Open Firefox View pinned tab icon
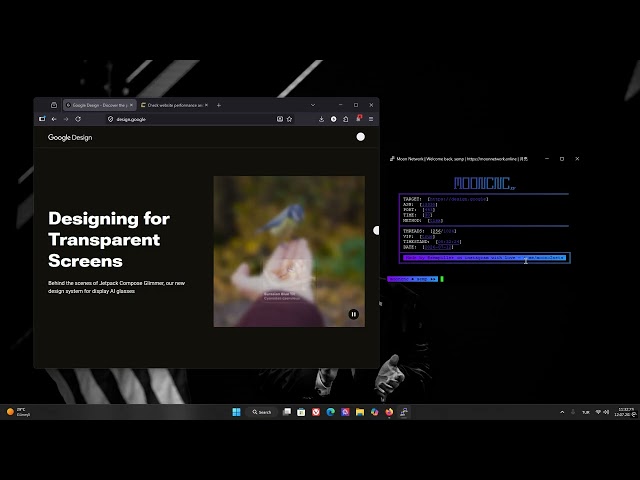Viewport: 640px width, 480px height. click(x=54, y=105)
